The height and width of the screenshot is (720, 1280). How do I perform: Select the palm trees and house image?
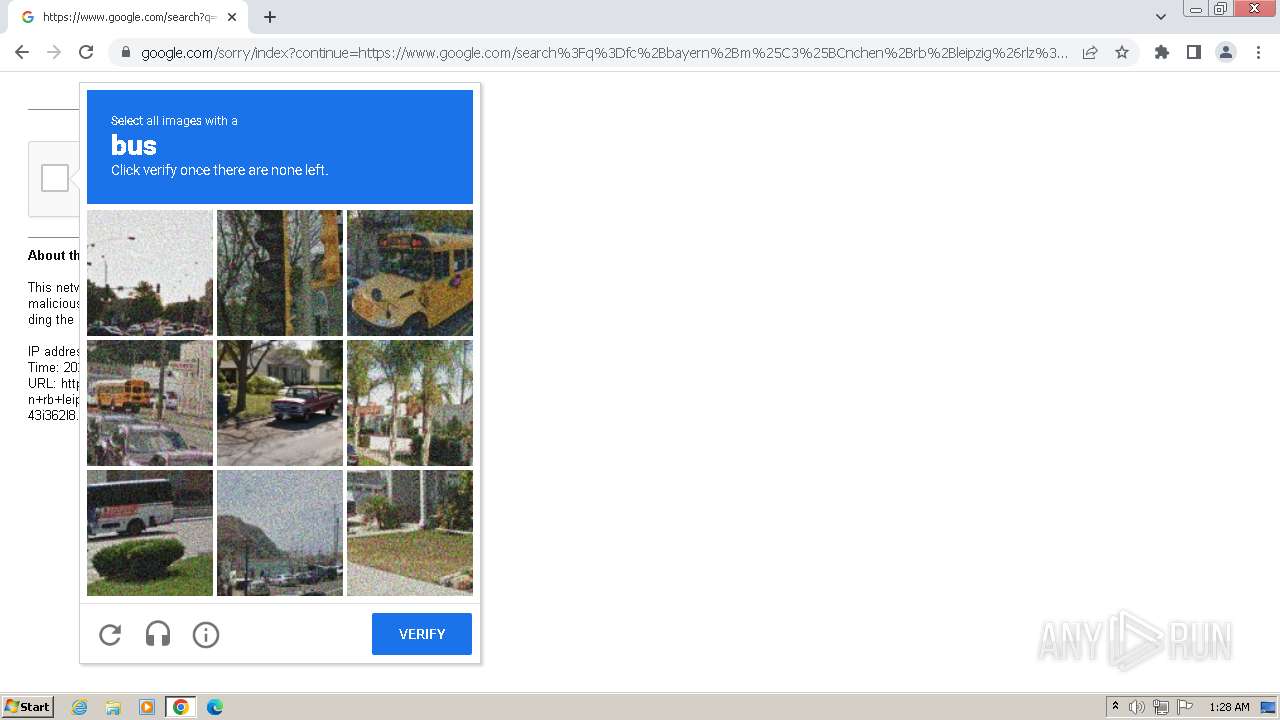410,403
